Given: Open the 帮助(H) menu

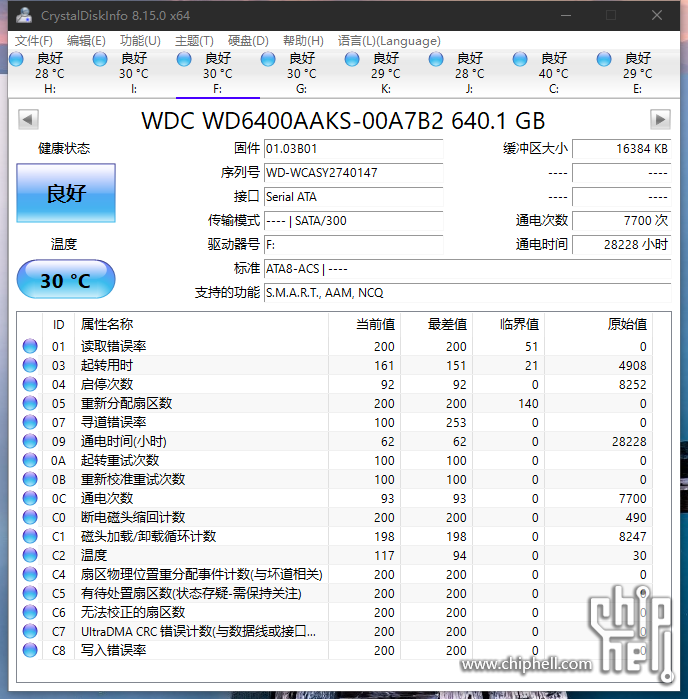Looking at the screenshot, I should (303, 41).
